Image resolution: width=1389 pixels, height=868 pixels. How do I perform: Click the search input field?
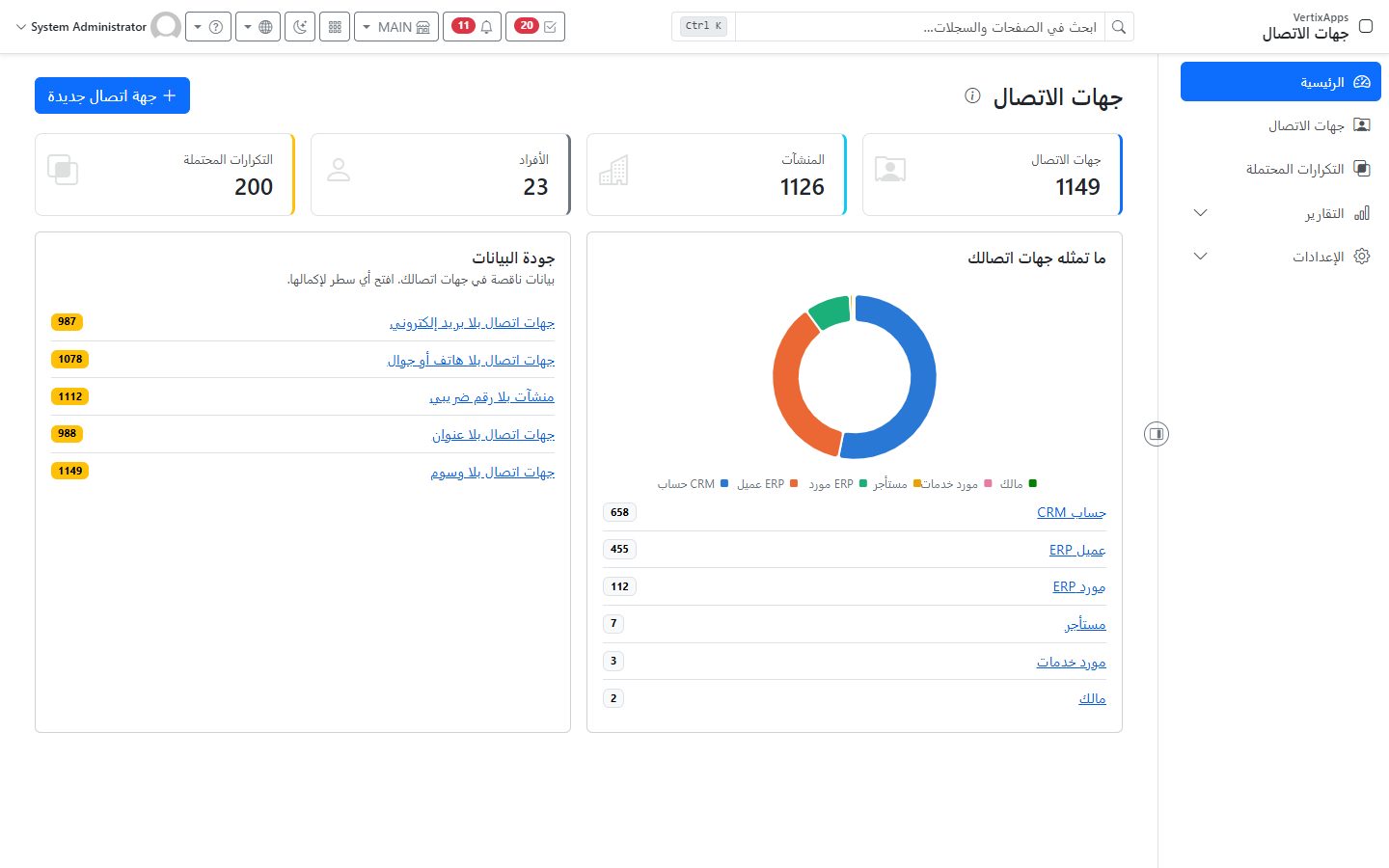click(920, 27)
